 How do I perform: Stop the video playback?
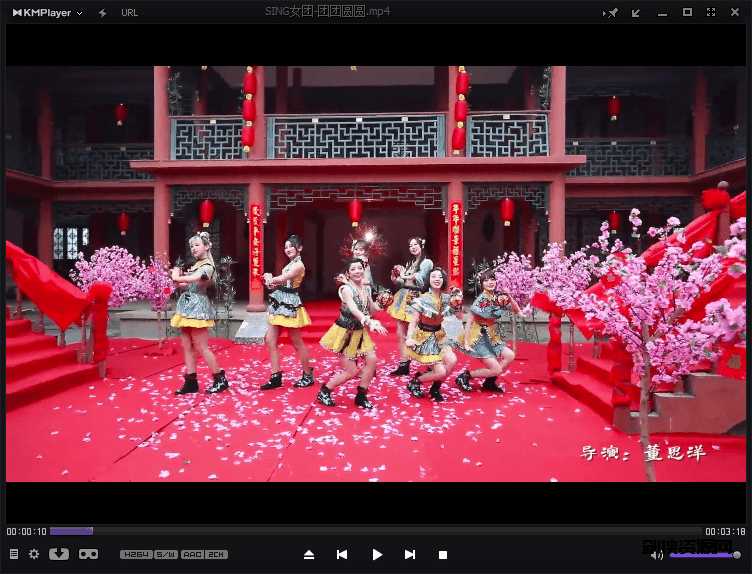coord(443,554)
